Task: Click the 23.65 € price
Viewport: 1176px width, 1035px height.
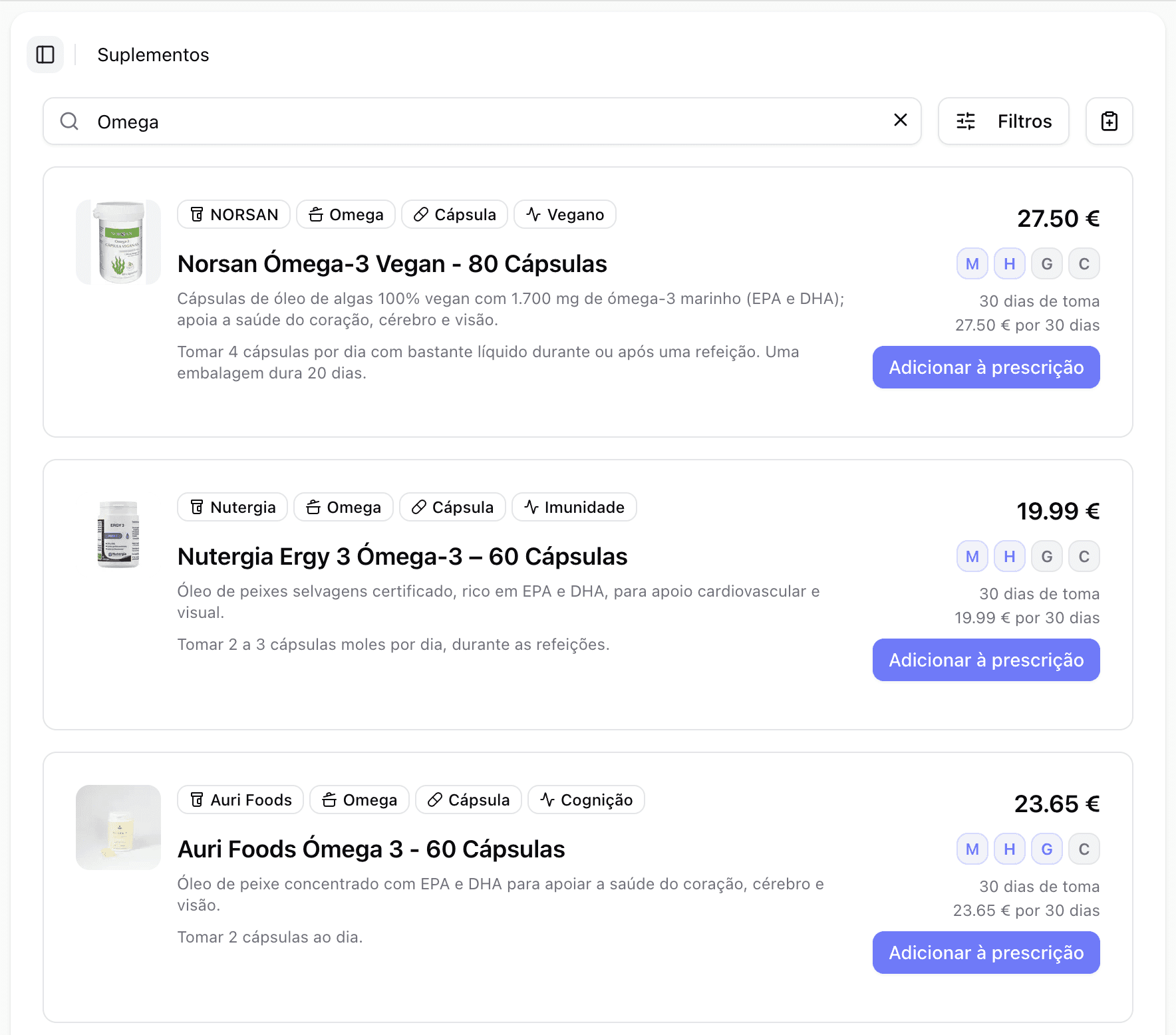Action: pyautogui.click(x=1057, y=804)
